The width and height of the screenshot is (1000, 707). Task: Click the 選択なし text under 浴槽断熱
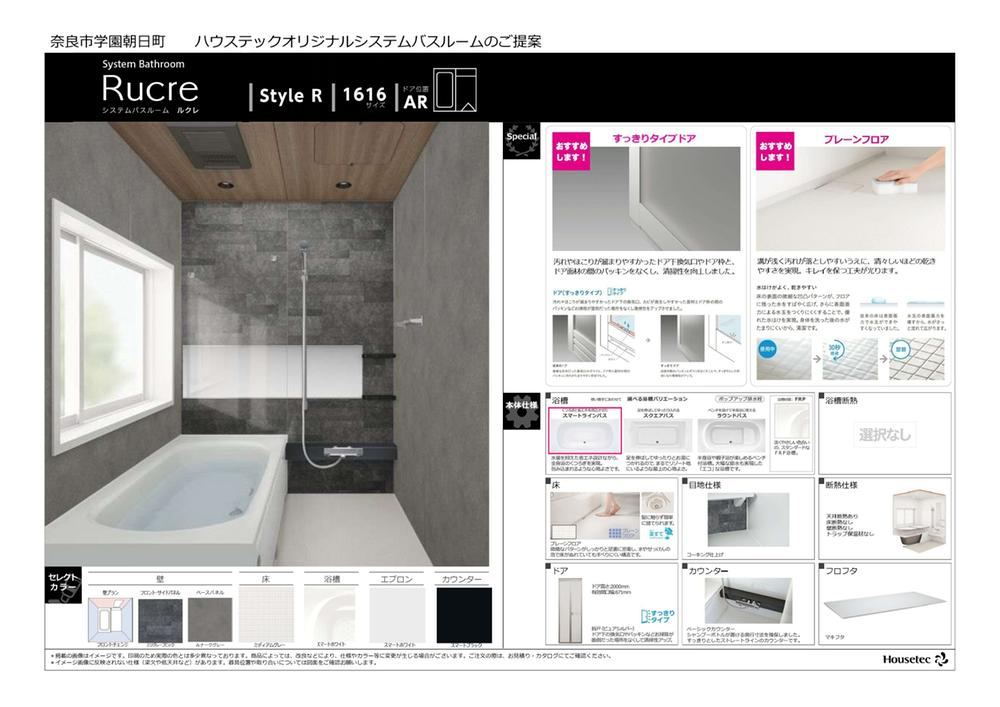[x=884, y=435]
